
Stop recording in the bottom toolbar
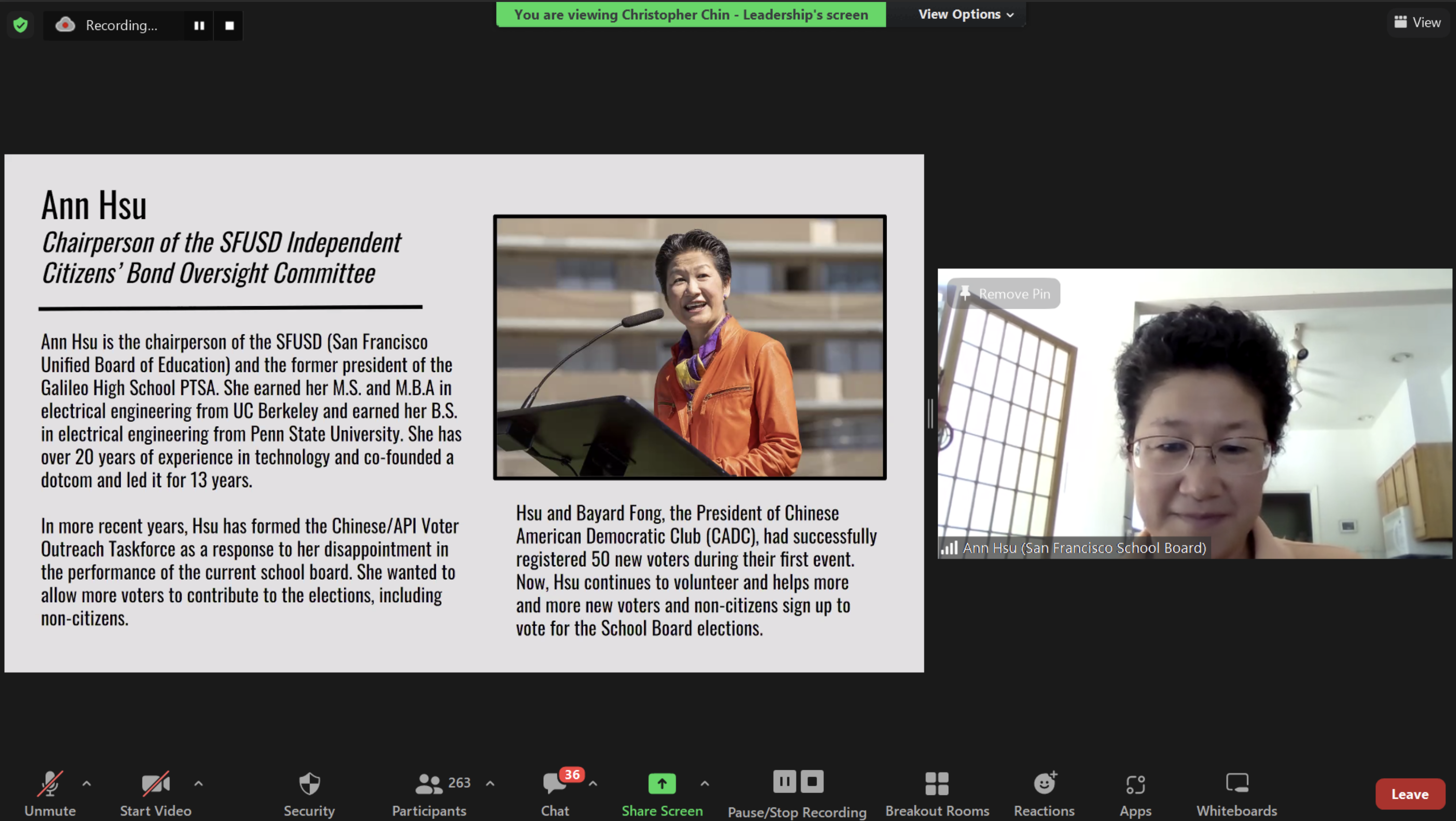[812, 781]
